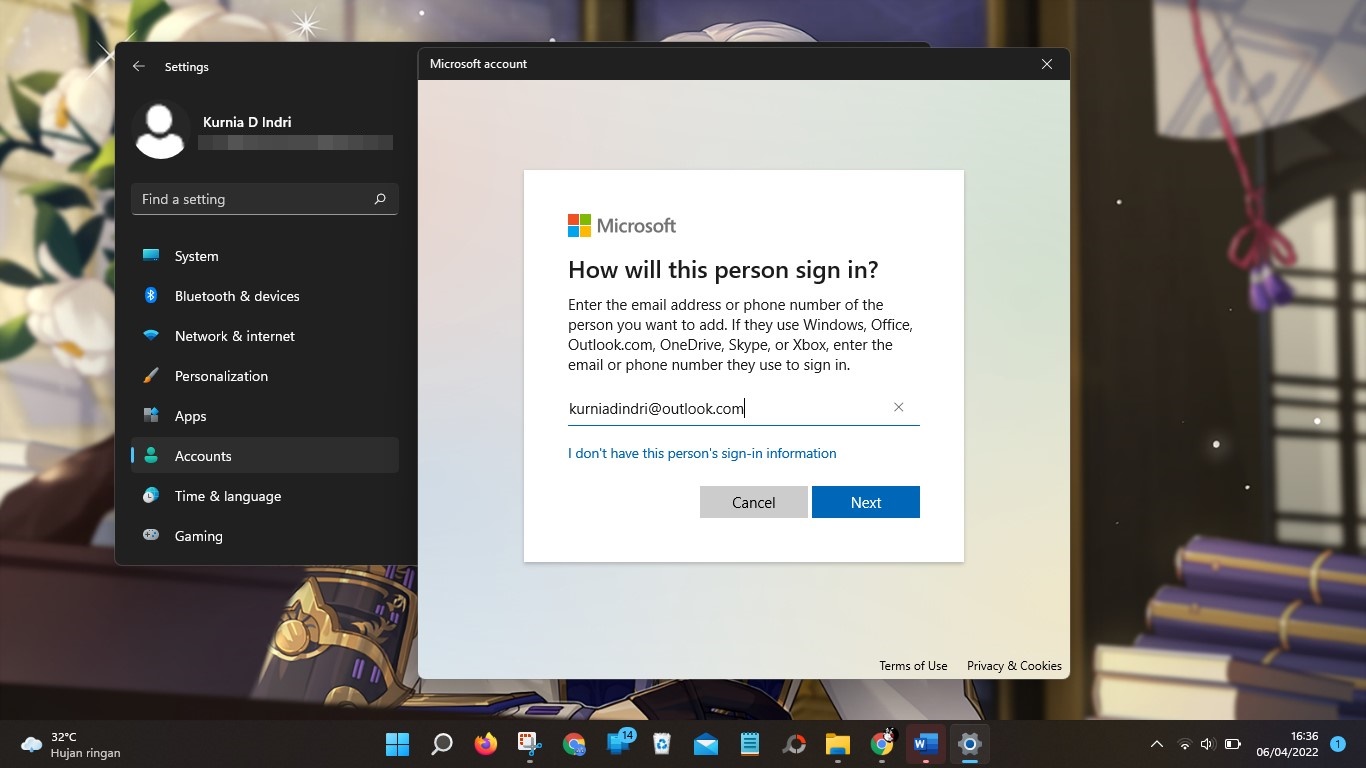
Task: Open the Privacy & Cookies link
Action: 1014,666
